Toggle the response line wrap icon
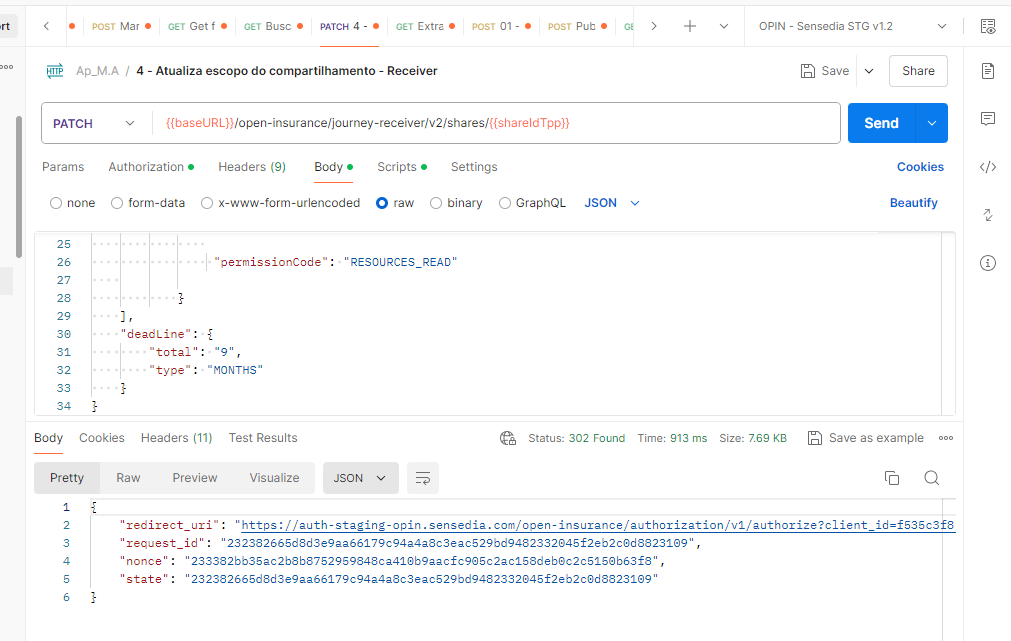This screenshot has height=641, width=1011. tap(423, 478)
